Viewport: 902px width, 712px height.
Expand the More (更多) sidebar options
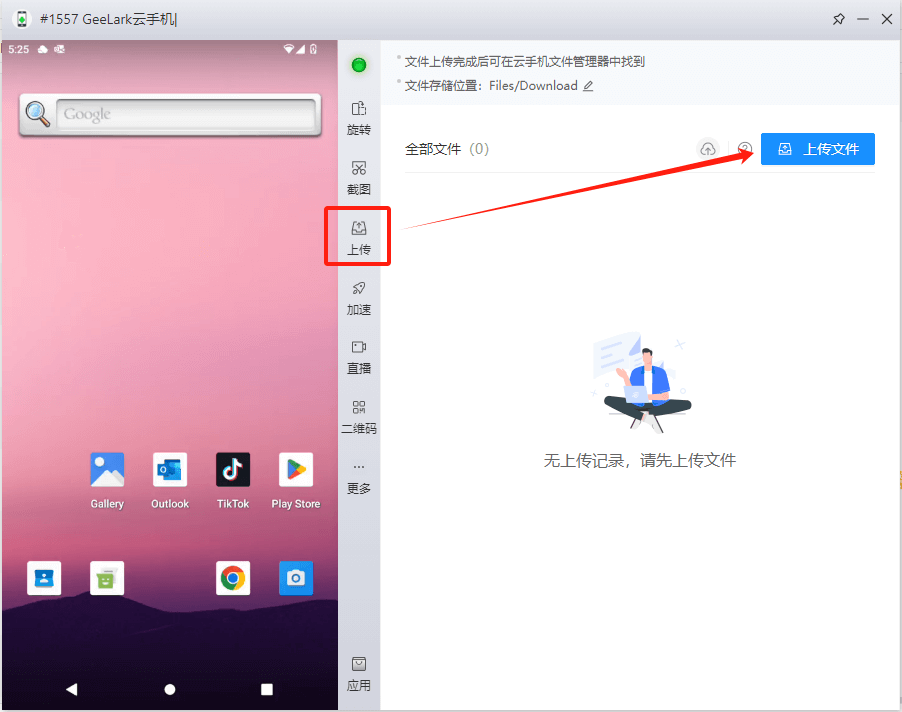[358, 477]
